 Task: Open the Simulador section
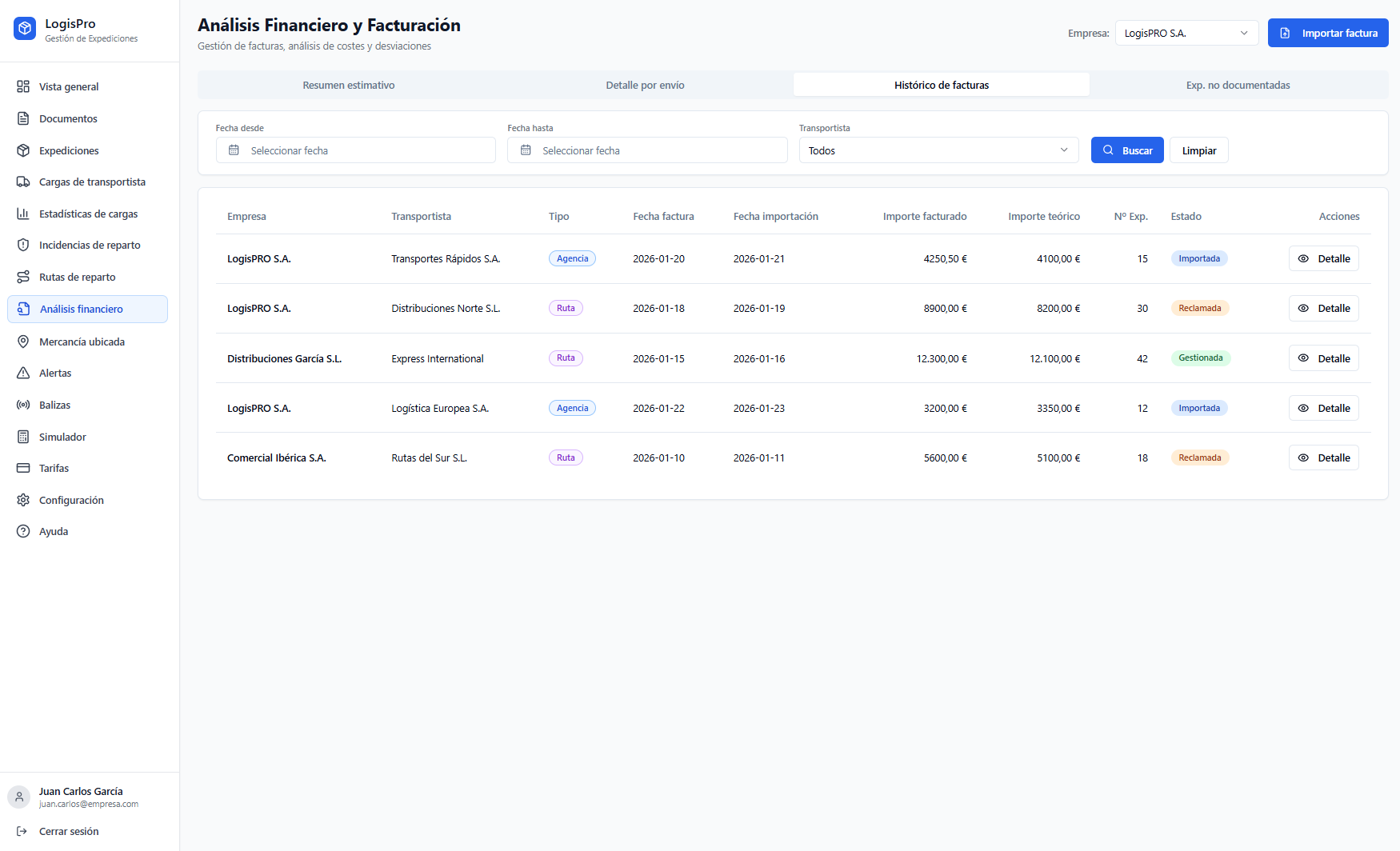(x=62, y=437)
